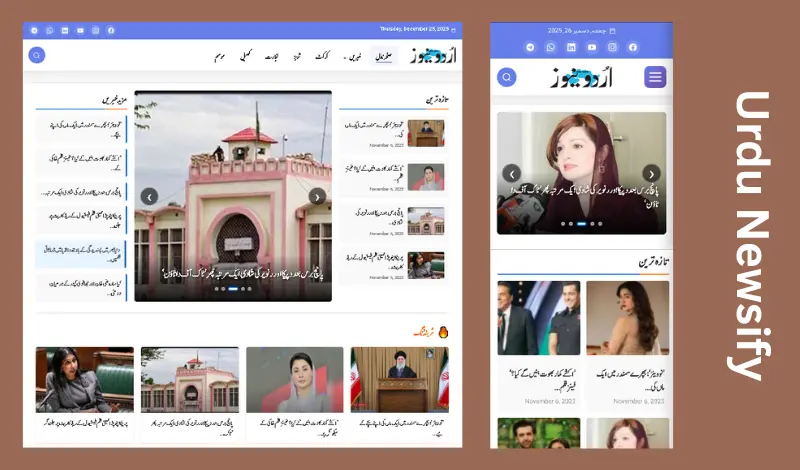Open Instagram link in mobile preview header
The image size is (800, 470).
point(612,47)
